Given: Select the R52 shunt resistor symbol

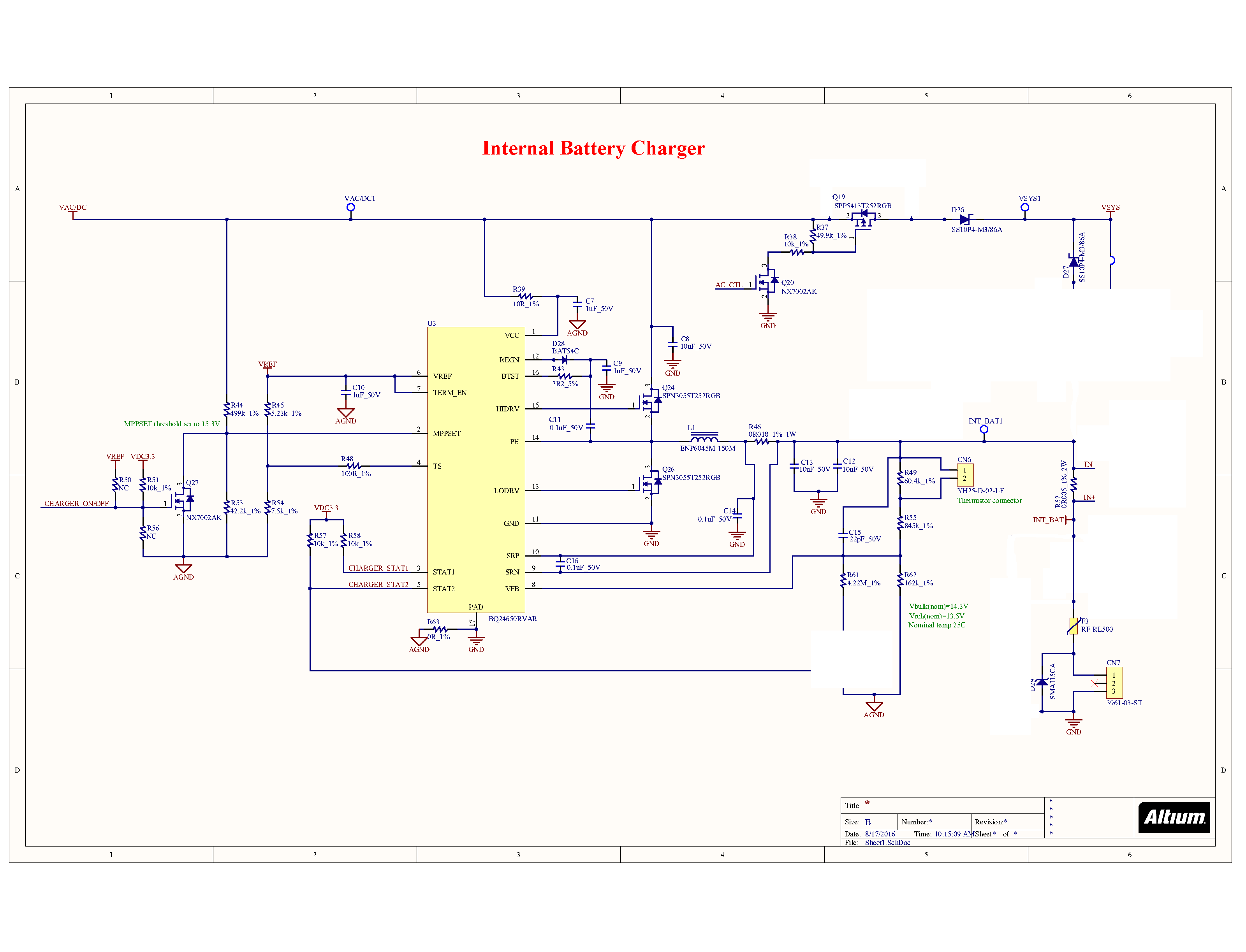Looking at the screenshot, I should click(1074, 485).
